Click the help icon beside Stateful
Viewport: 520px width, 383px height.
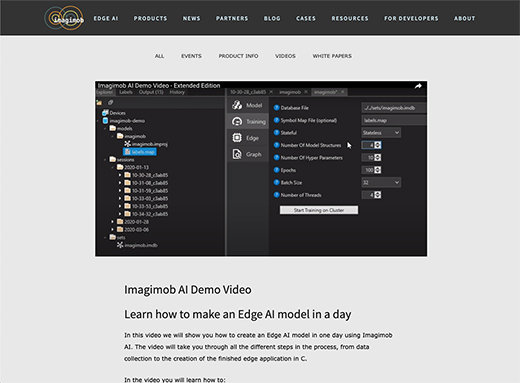tap(276, 133)
